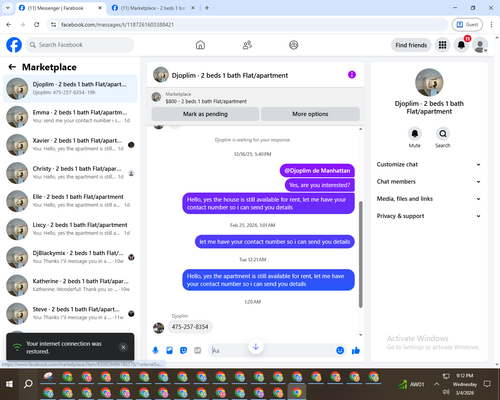Show hidden system tray icons
Screen dimensions: 500x400
click(x=436, y=384)
